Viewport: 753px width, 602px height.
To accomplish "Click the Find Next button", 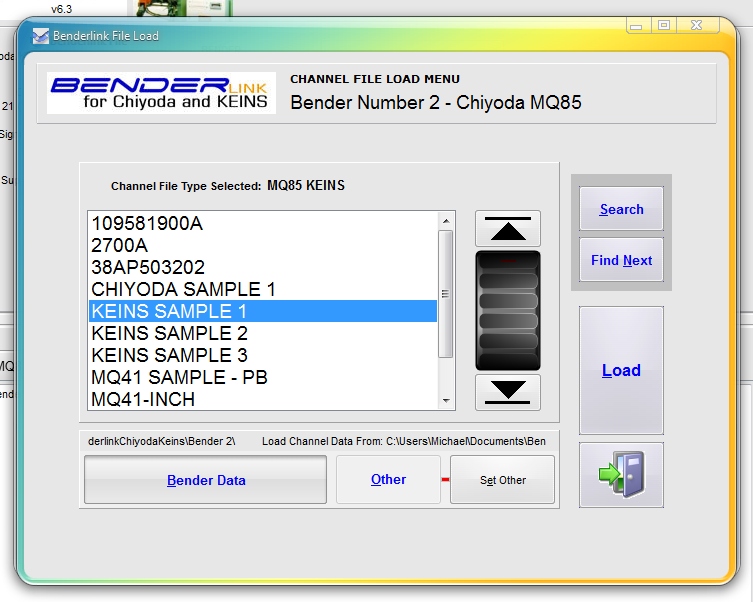I will (x=621, y=260).
